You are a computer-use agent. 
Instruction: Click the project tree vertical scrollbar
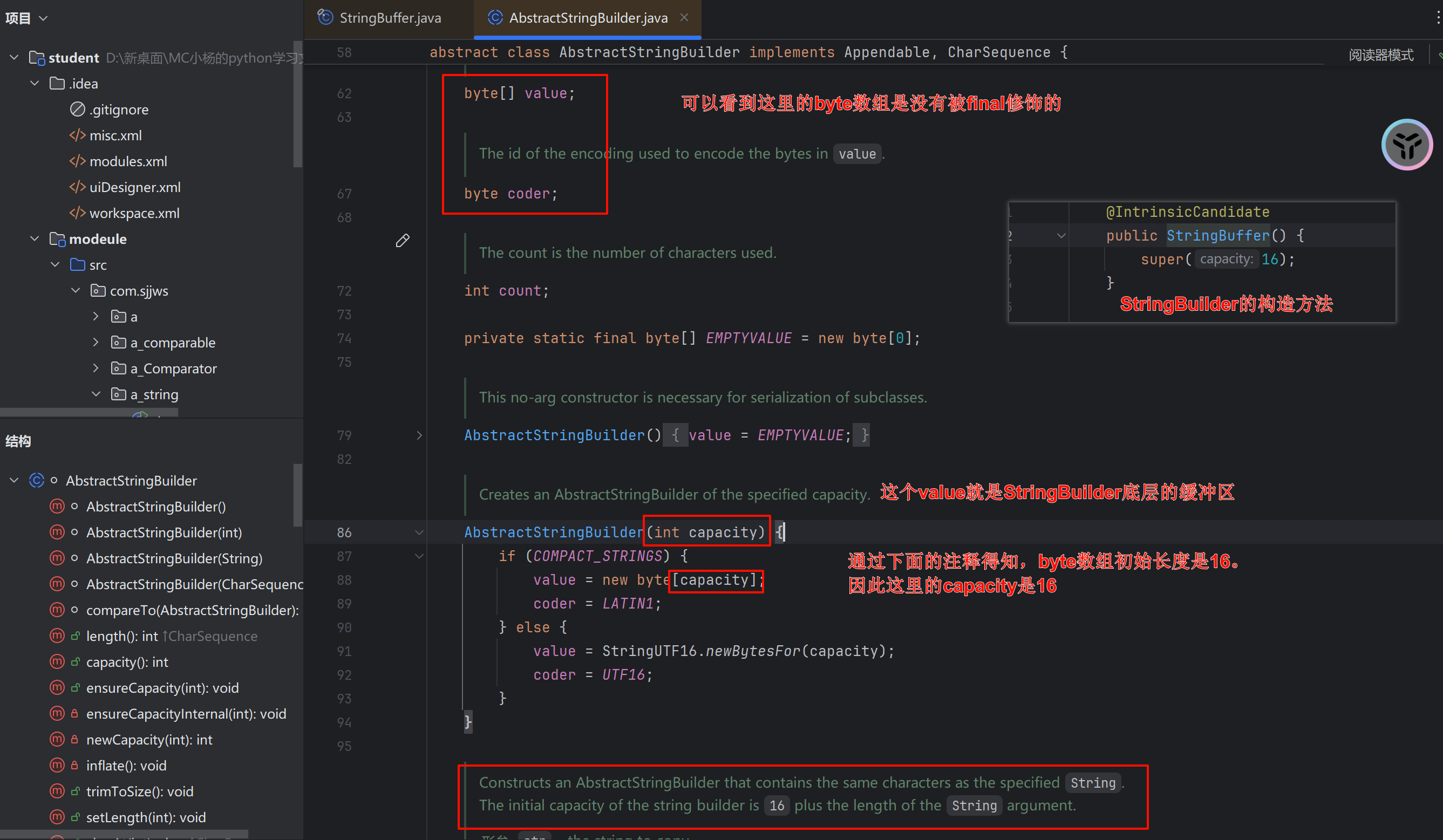pos(297,103)
